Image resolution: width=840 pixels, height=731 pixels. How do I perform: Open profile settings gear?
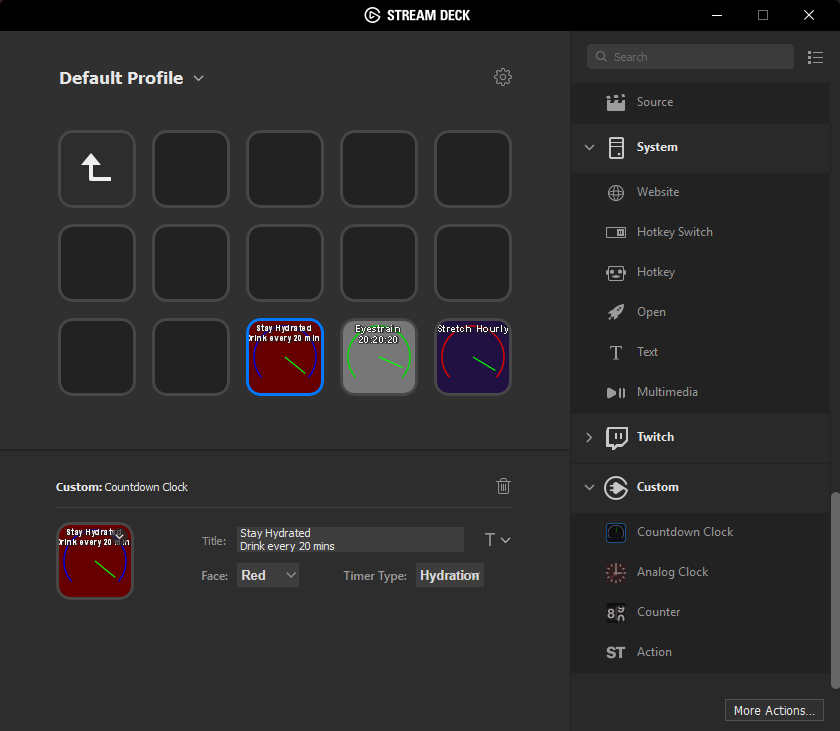[x=502, y=77]
